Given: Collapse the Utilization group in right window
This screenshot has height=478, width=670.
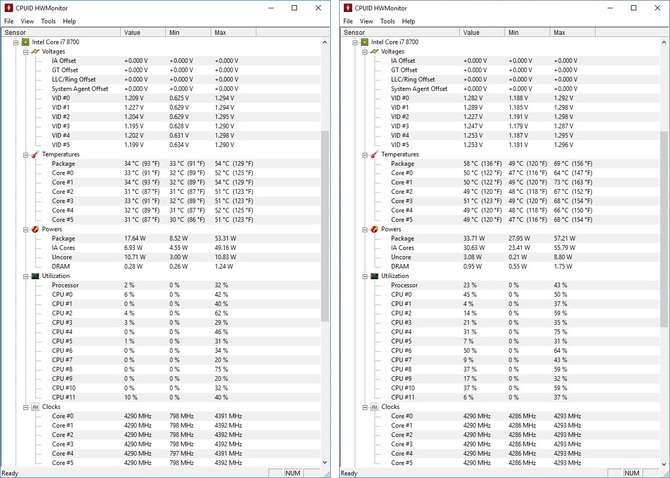Looking at the screenshot, I should tap(365, 276).
